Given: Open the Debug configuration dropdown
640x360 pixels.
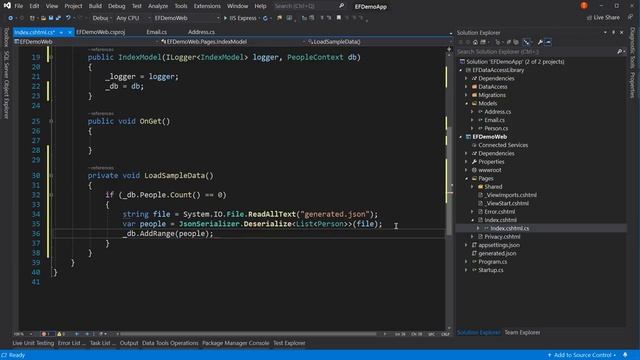Looking at the screenshot, I should coord(101,18).
